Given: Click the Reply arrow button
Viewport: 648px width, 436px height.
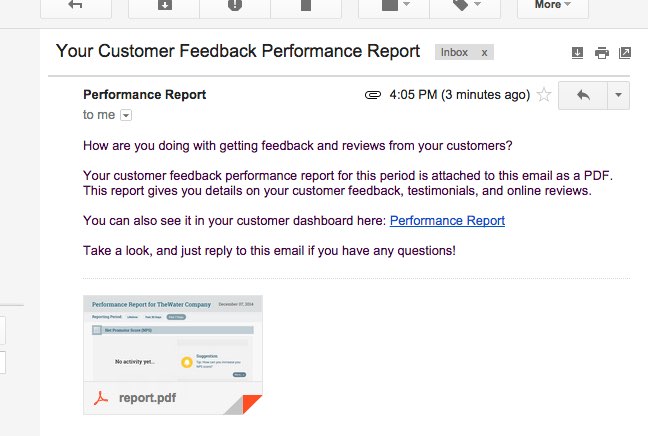Looking at the screenshot, I should [x=583, y=95].
